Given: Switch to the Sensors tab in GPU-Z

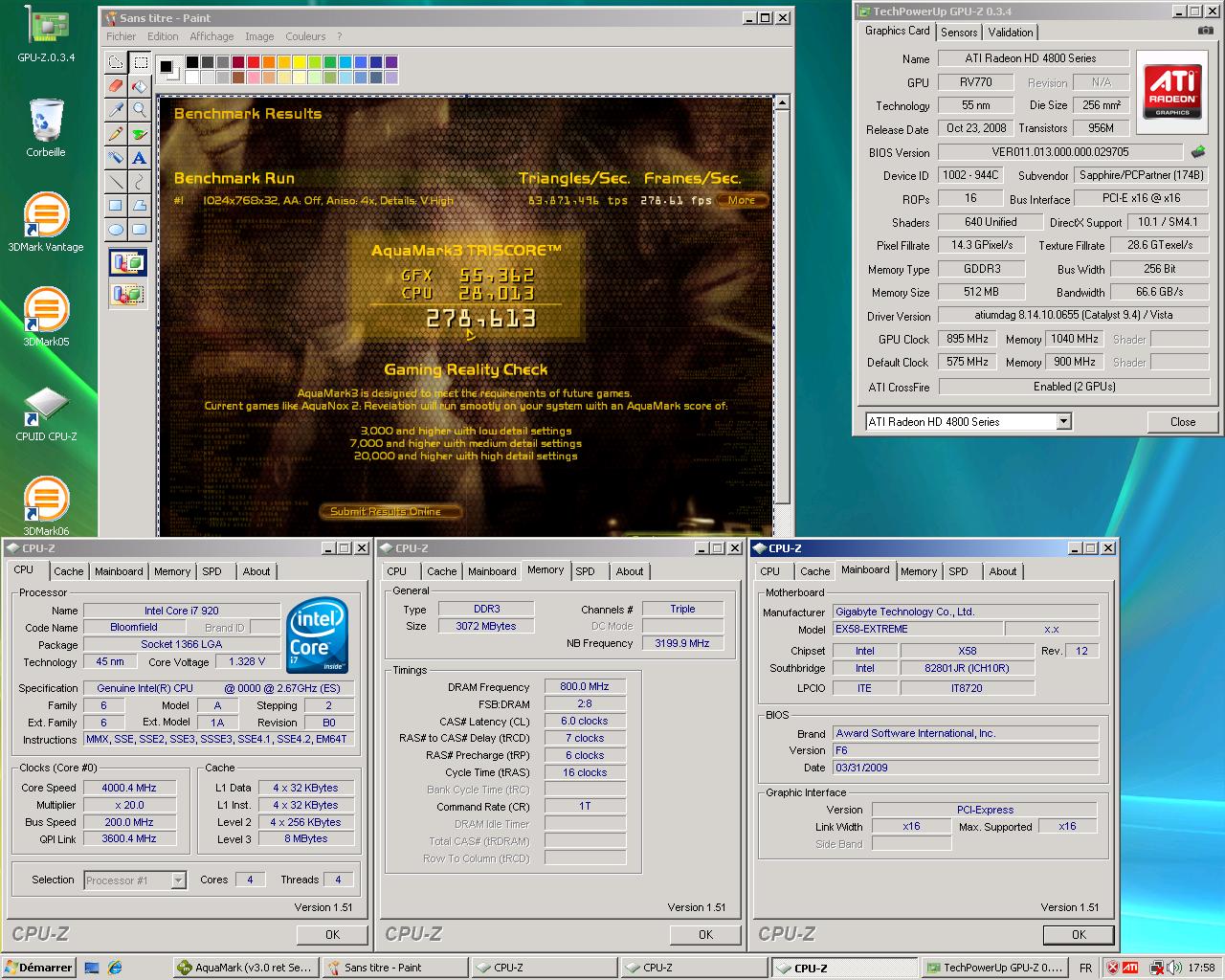Looking at the screenshot, I should tap(959, 33).
